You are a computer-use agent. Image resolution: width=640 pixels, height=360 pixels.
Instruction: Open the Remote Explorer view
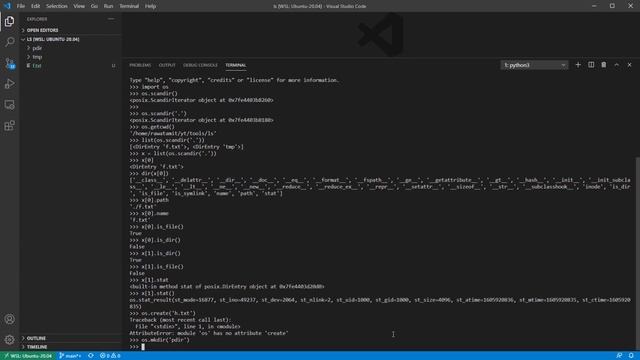[9, 105]
